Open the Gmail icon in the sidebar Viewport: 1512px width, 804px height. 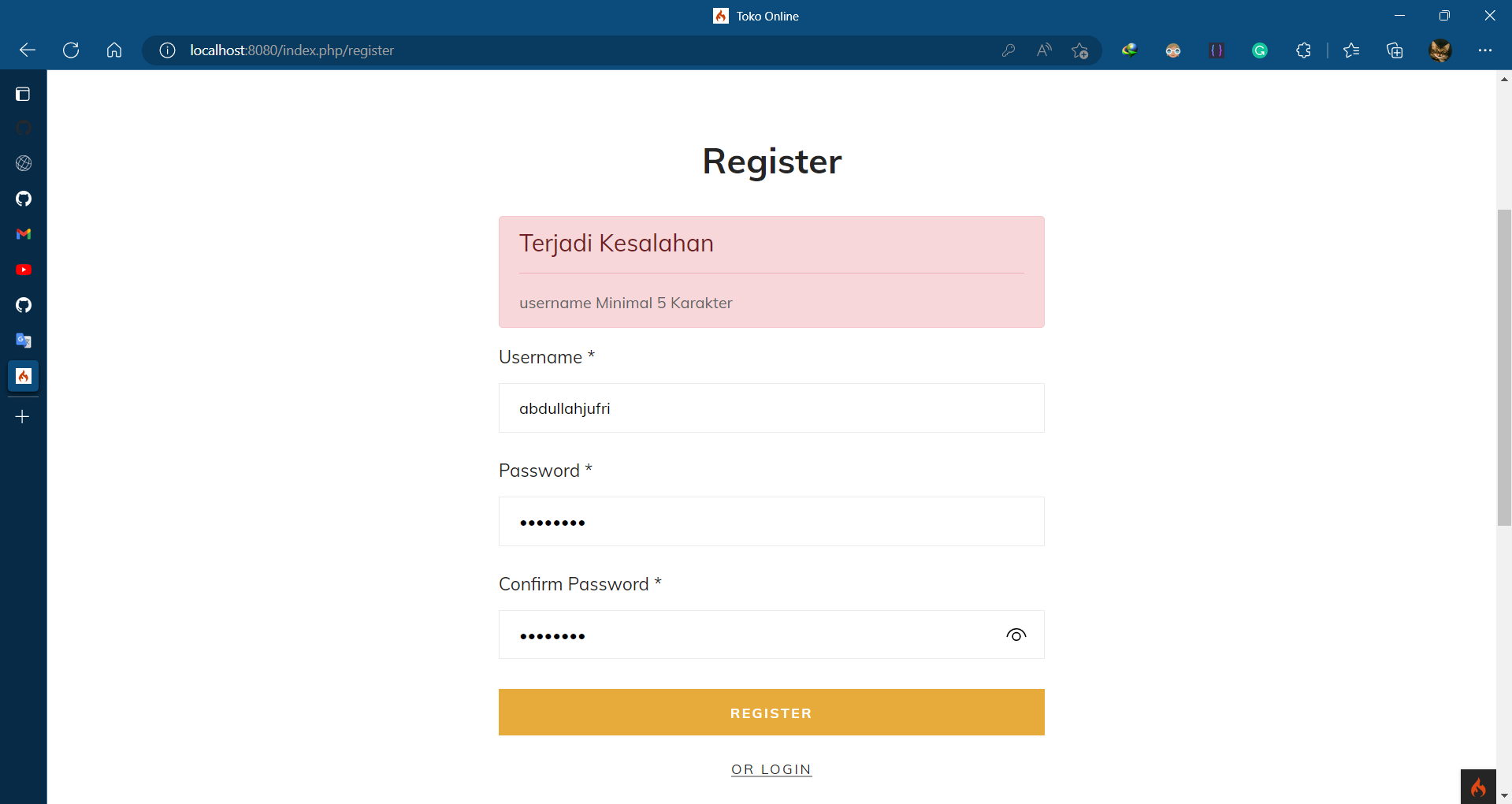(x=23, y=234)
